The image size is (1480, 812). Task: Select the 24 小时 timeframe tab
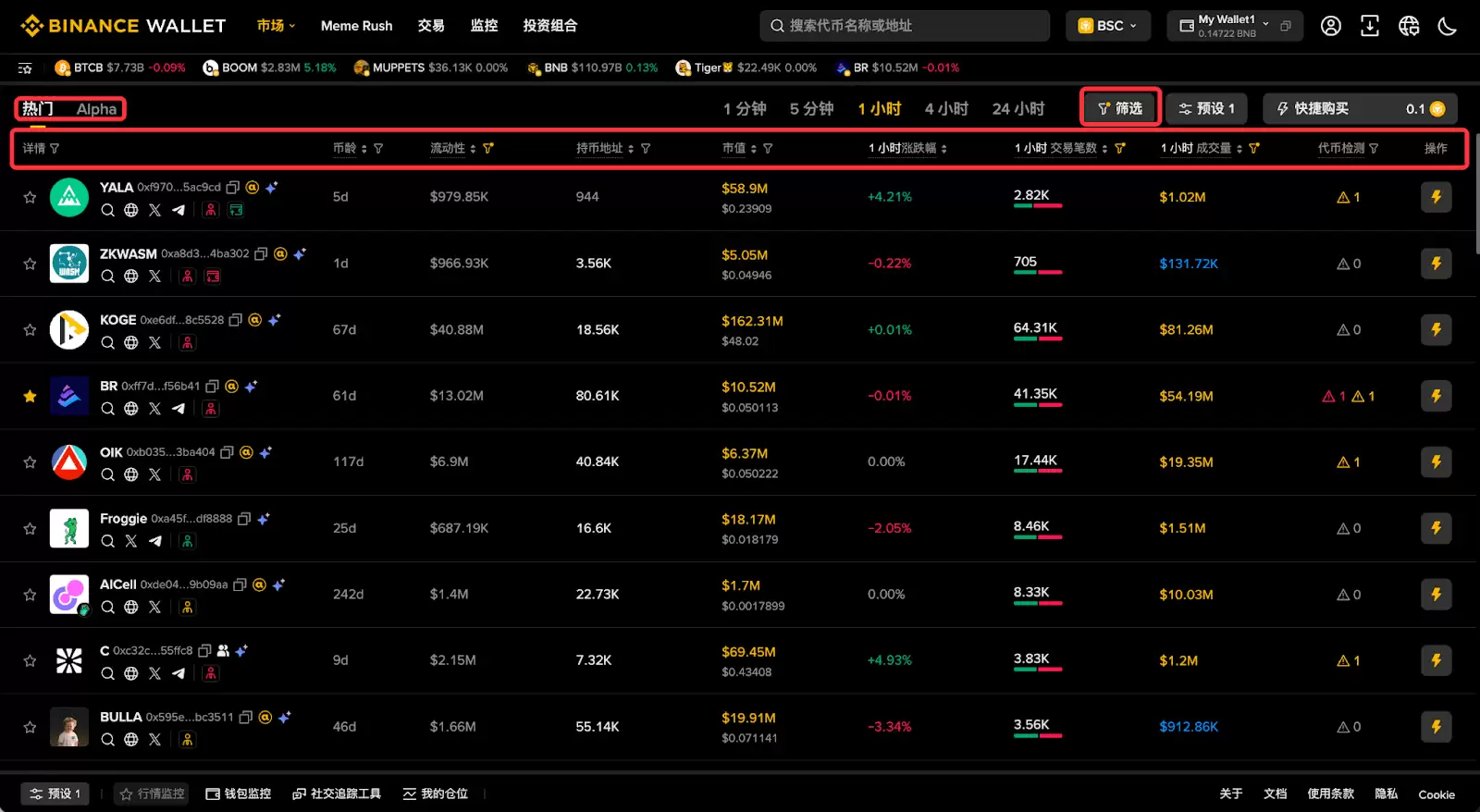click(x=1017, y=109)
